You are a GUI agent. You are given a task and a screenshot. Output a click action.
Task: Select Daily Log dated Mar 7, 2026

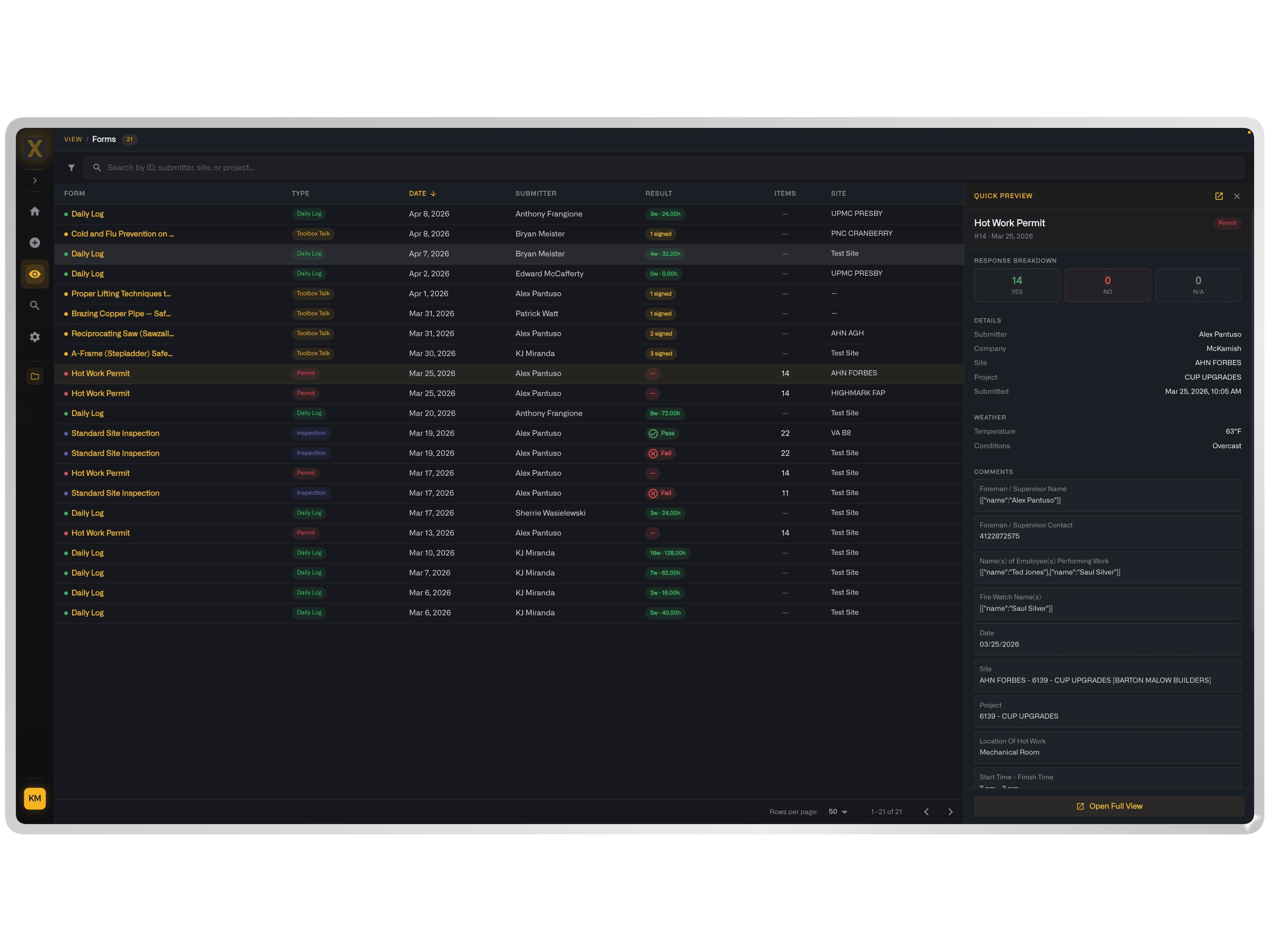[x=509, y=573]
